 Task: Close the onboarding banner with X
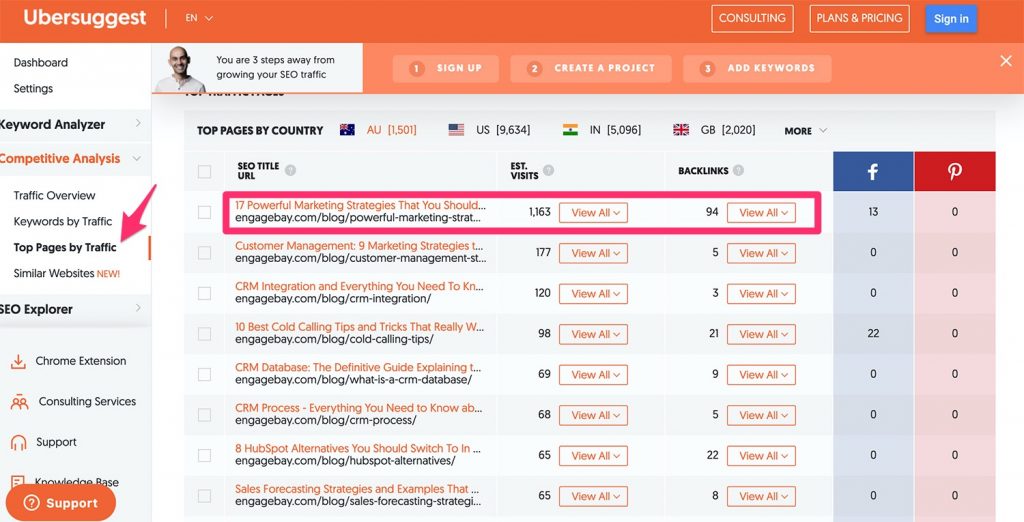[x=1006, y=61]
